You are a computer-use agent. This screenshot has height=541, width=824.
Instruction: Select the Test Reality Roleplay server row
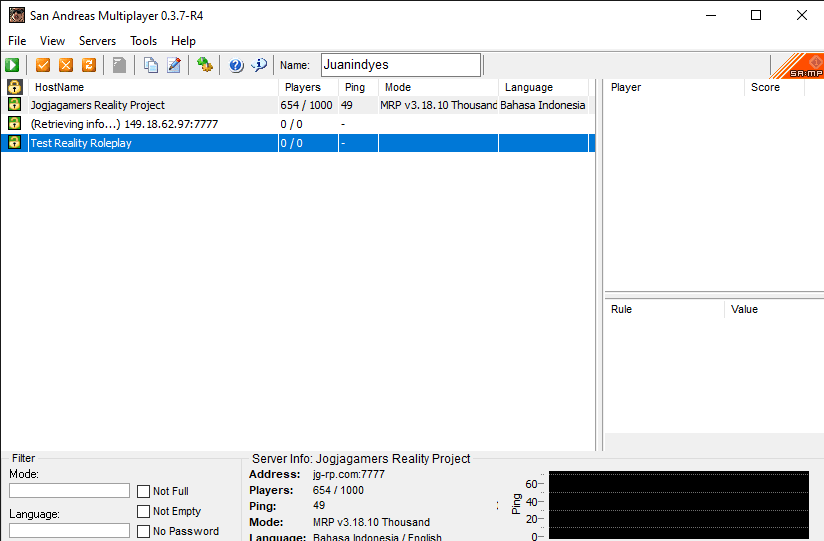[x=297, y=143]
